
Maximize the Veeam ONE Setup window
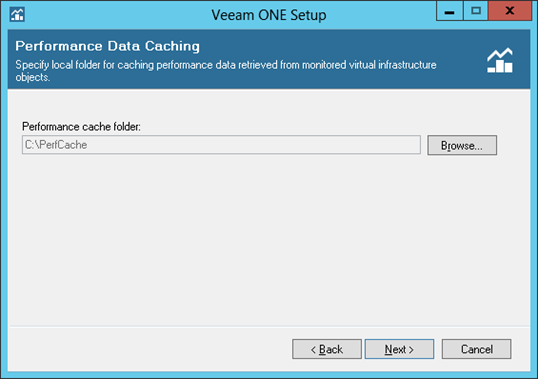point(476,11)
